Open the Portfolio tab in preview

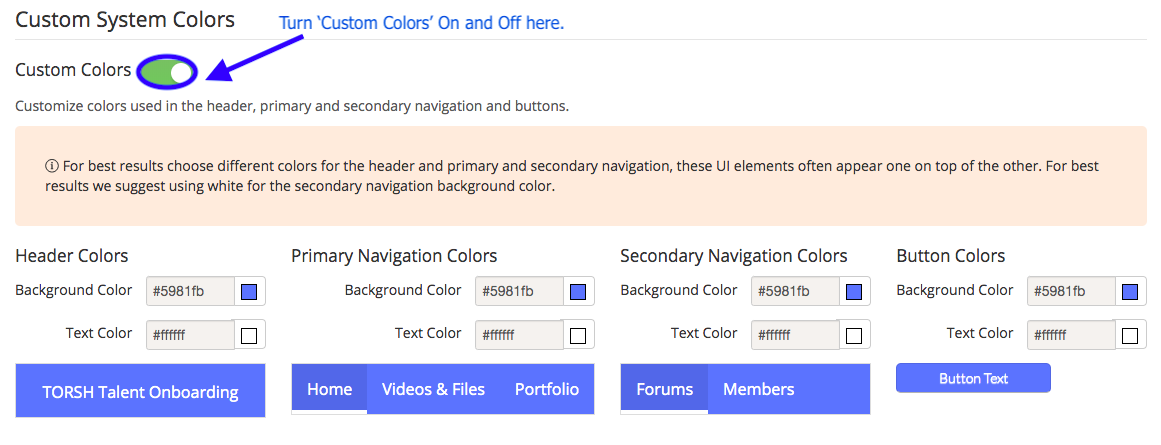pos(546,389)
